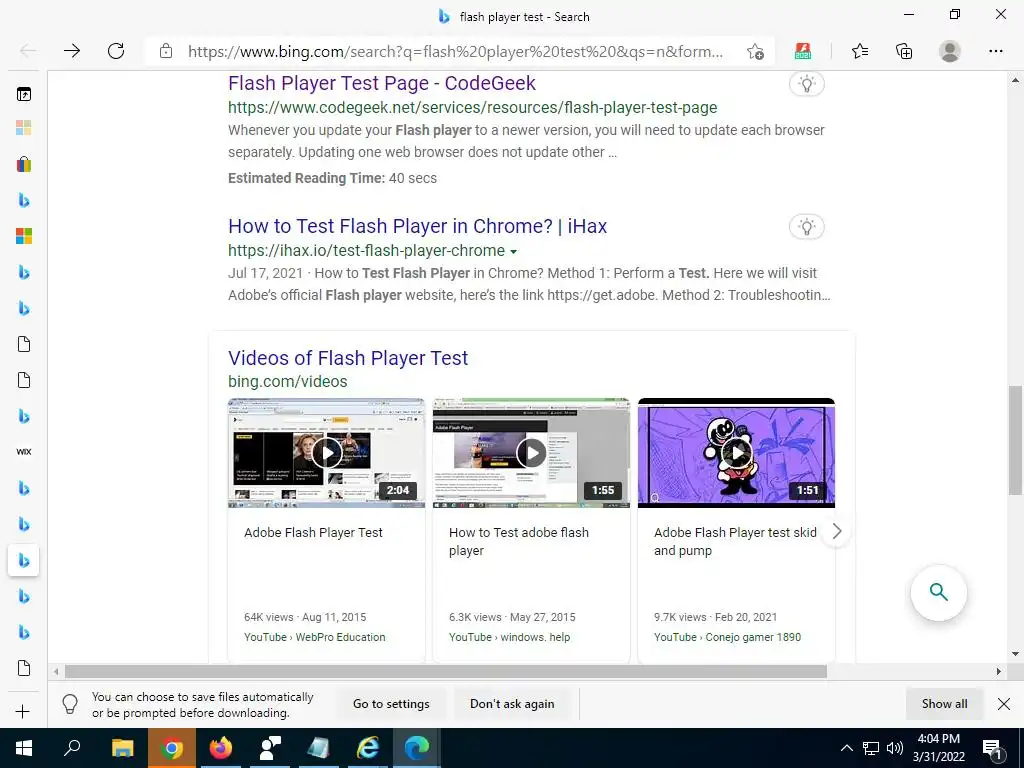Open Google Chrome from the taskbar
Viewport: 1024px width, 768px height.
172,748
